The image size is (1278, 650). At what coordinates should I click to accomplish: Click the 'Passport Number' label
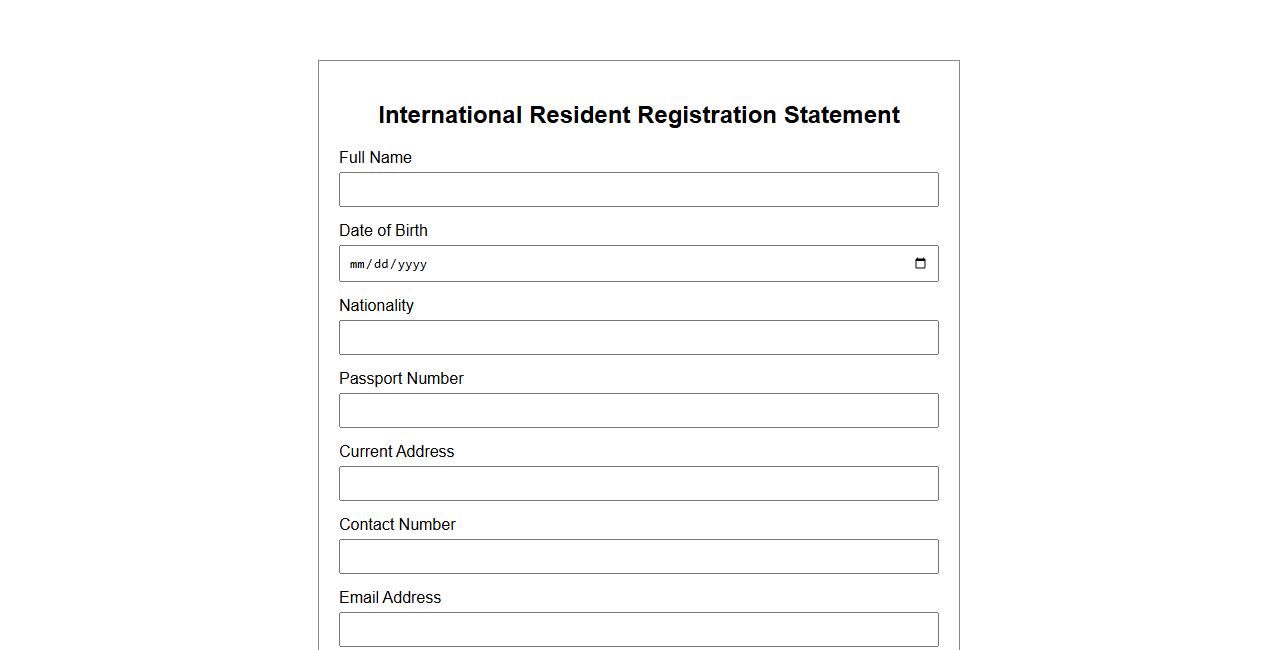click(401, 379)
